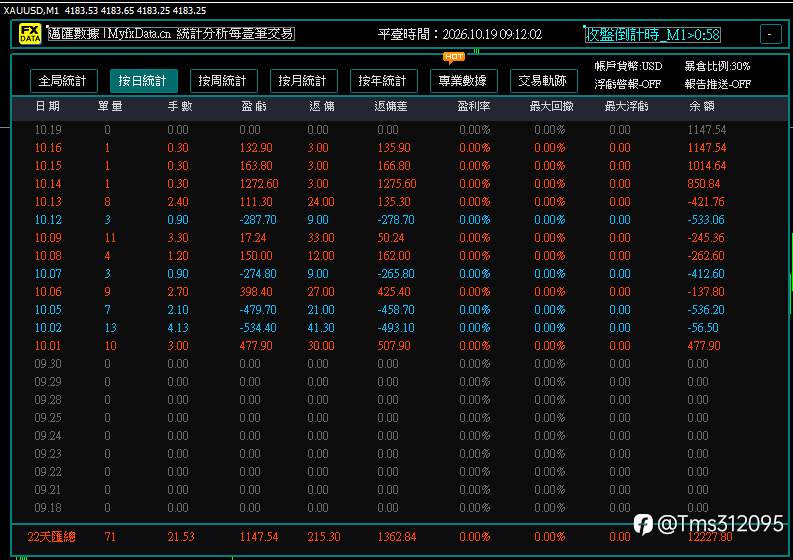Click the 盈虧 column header
The image size is (793, 560).
click(x=253, y=106)
